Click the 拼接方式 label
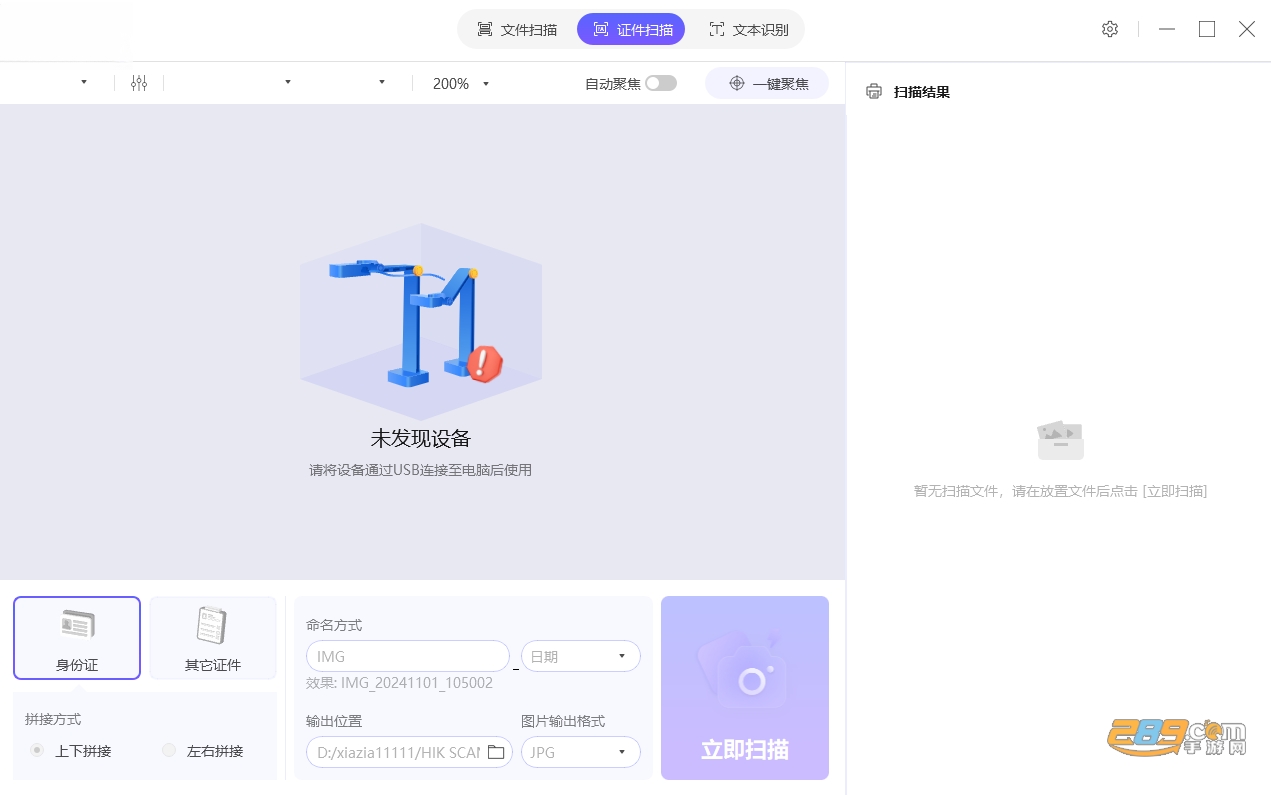This screenshot has height=795, width=1271. (x=53, y=719)
